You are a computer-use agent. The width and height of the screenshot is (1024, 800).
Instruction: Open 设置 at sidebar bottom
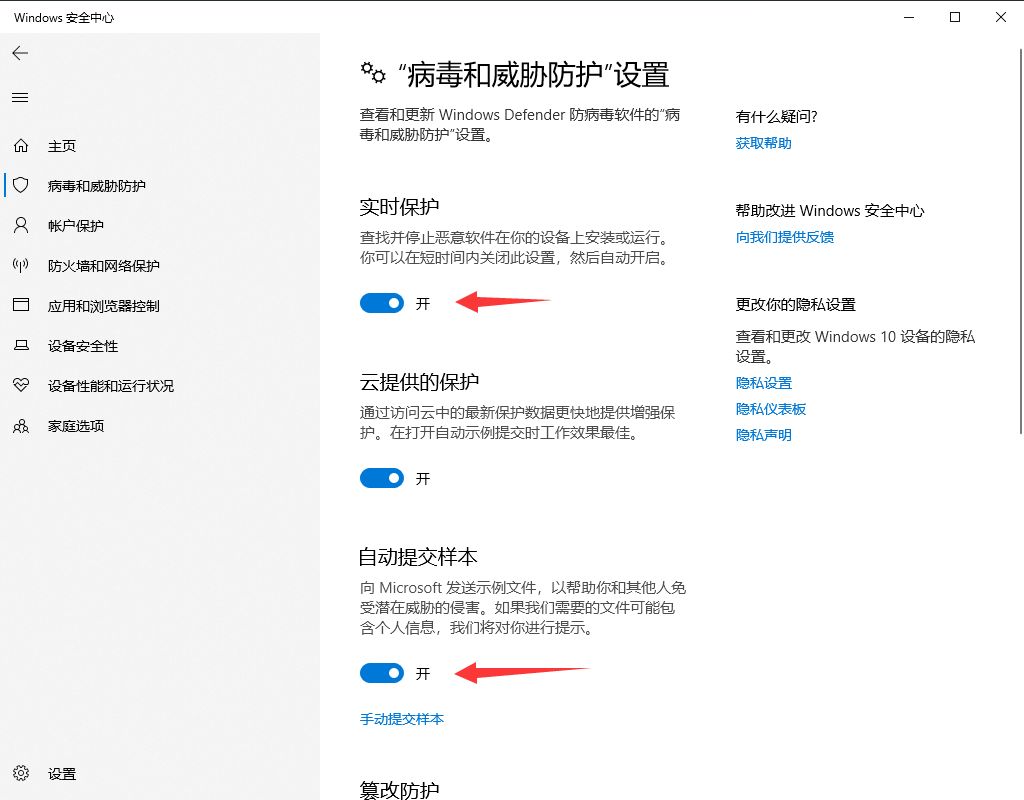[62, 774]
